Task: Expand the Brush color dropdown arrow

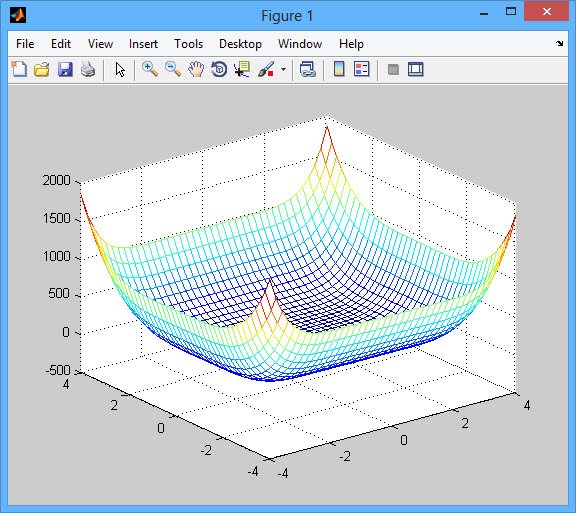Action: (283, 69)
